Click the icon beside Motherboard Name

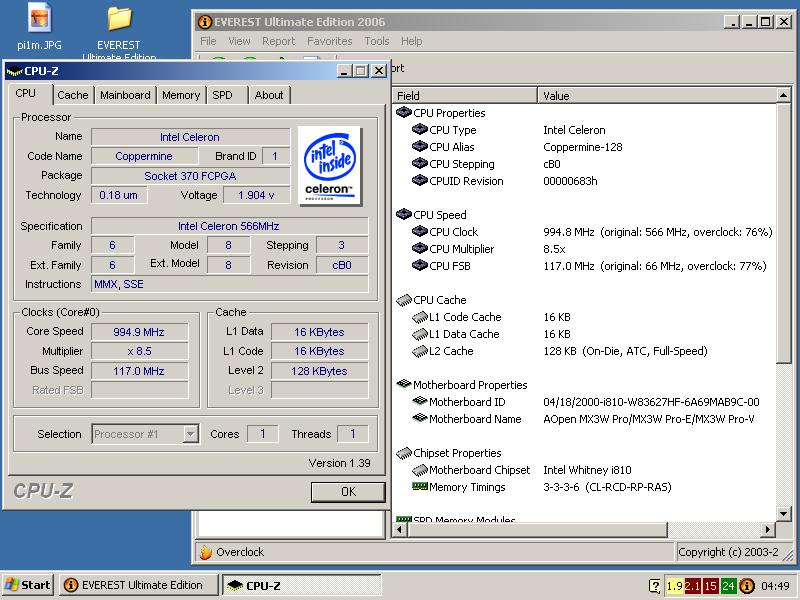pyautogui.click(x=419, y=418)
